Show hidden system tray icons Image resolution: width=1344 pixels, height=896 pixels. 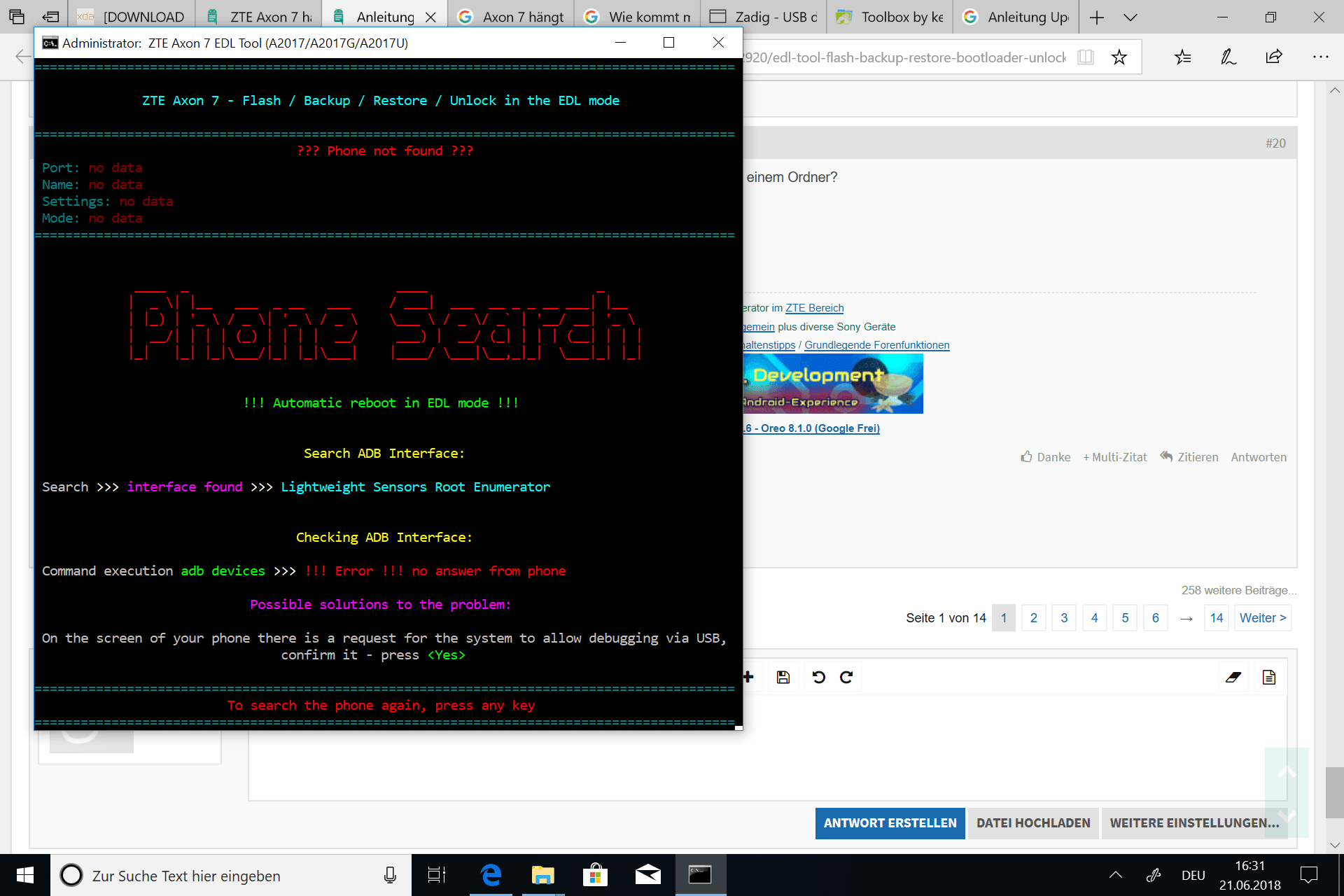pos(1116,875)
